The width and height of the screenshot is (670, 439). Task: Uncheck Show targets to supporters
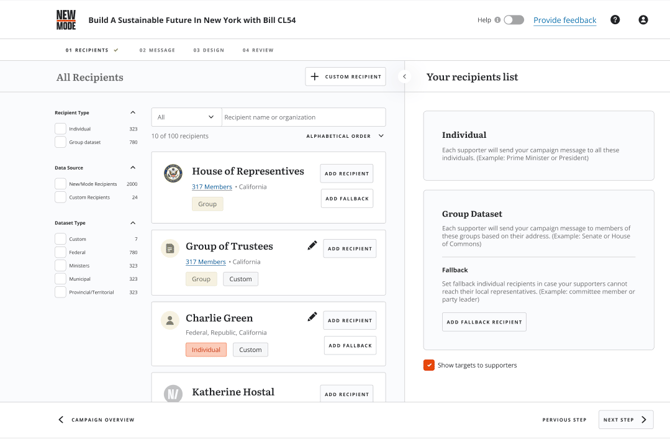pyautogui.click(x=429, y=365)
